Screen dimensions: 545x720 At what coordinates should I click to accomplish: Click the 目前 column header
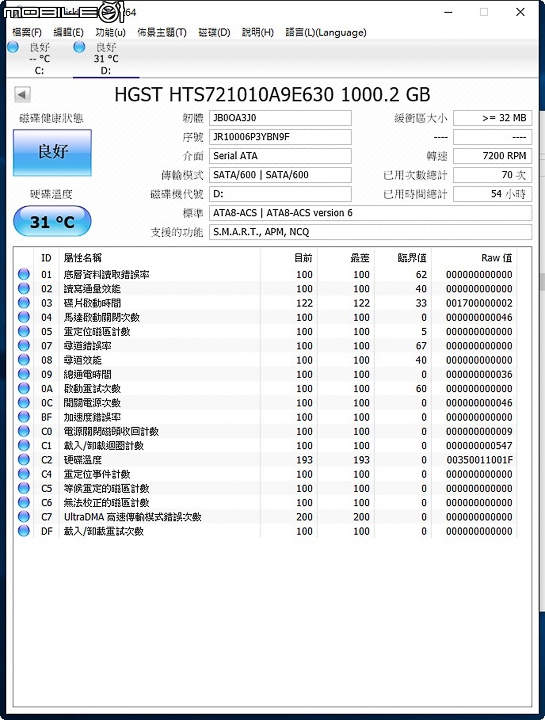coord(289,258)
